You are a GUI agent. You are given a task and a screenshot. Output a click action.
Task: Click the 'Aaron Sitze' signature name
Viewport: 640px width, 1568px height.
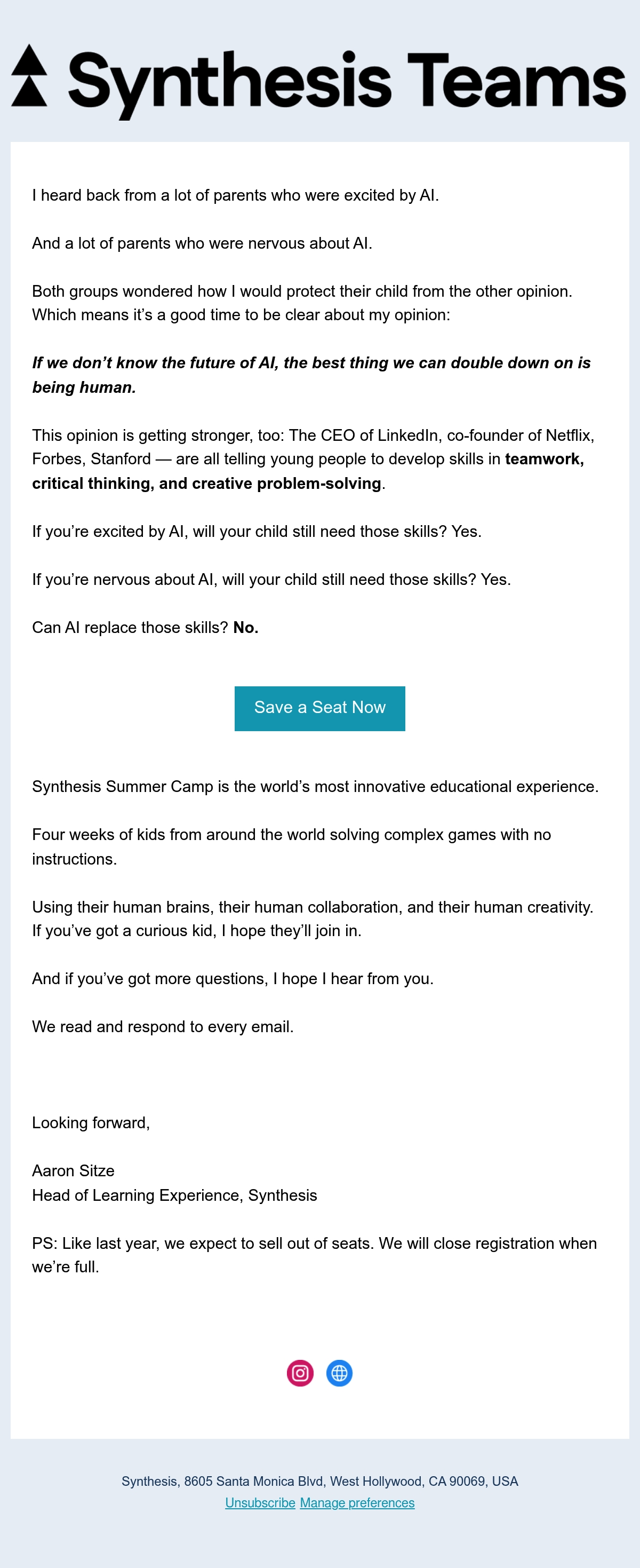[73, 1170]
